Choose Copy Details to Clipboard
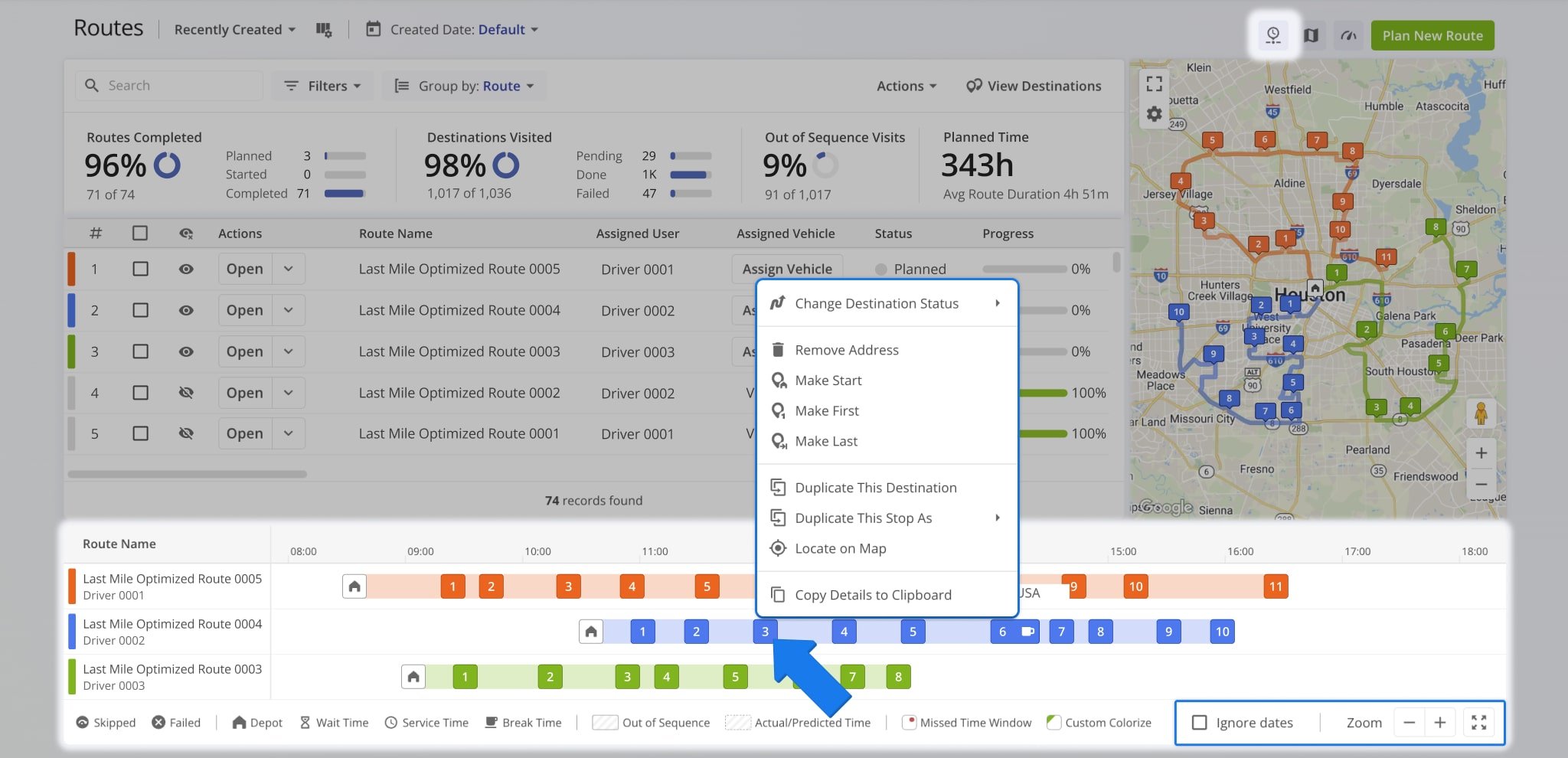The width and height of the screenshot is (1568, 758). coord(887,595)
